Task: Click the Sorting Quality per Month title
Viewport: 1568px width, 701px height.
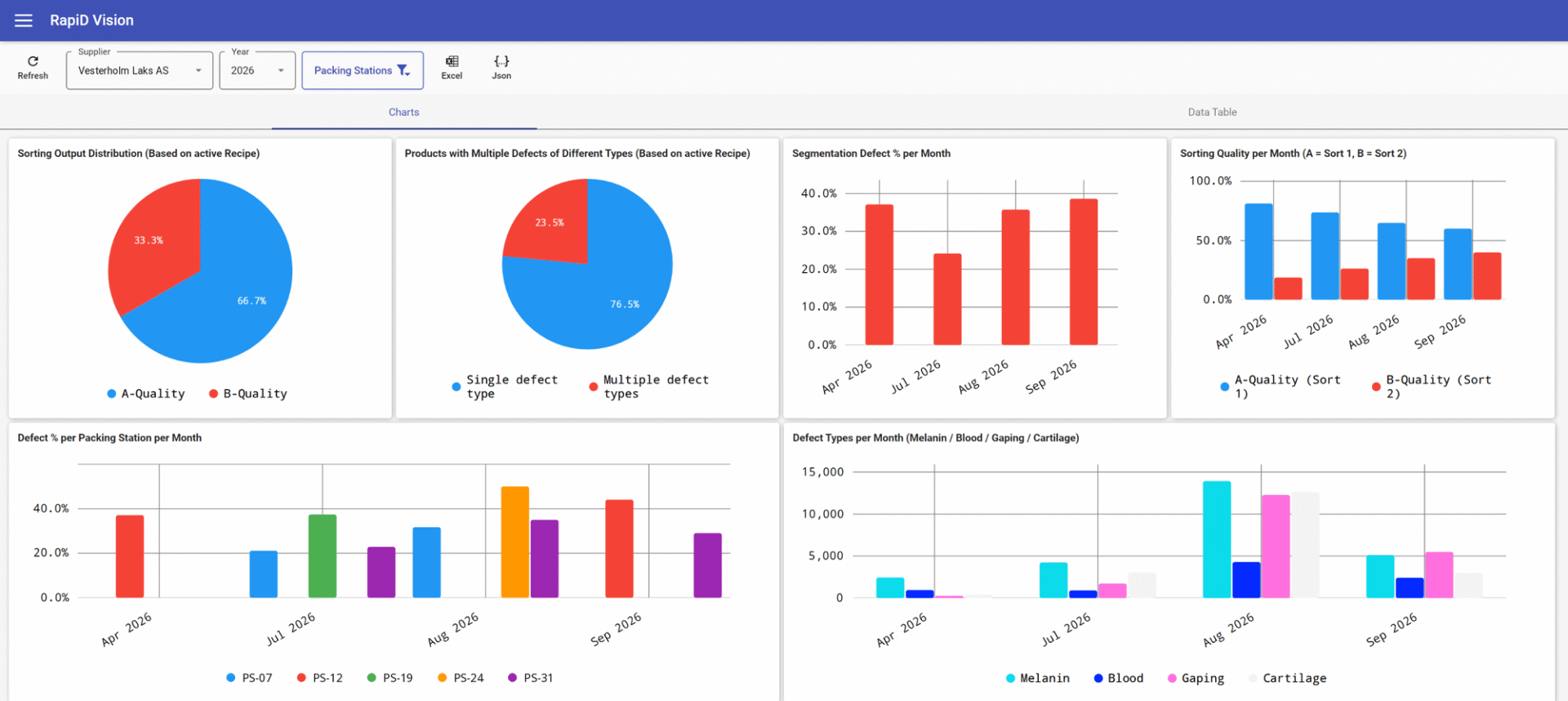Action: click(x=1293, y=154)
